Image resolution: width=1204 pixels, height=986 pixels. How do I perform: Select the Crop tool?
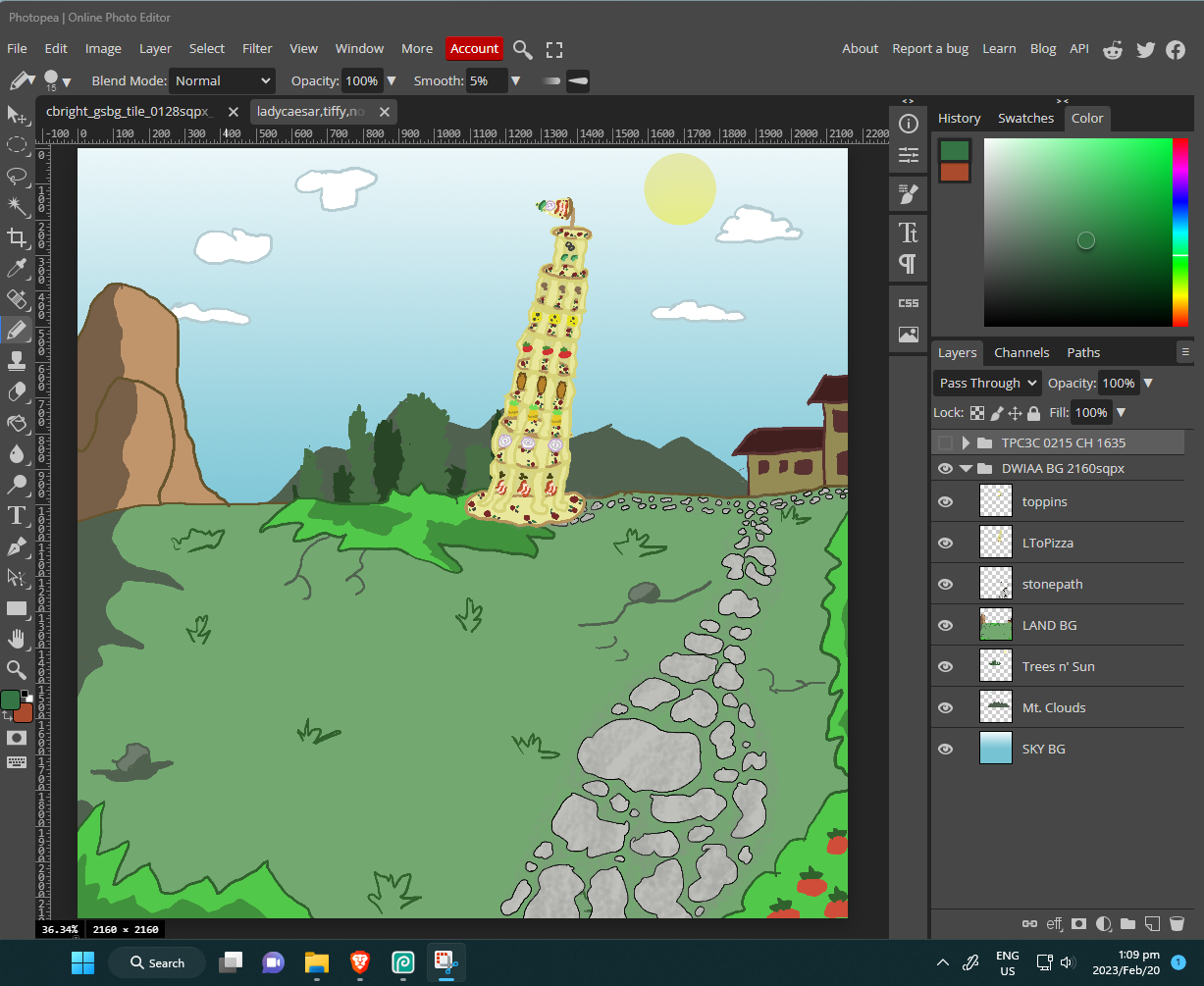tap(17, 237)
